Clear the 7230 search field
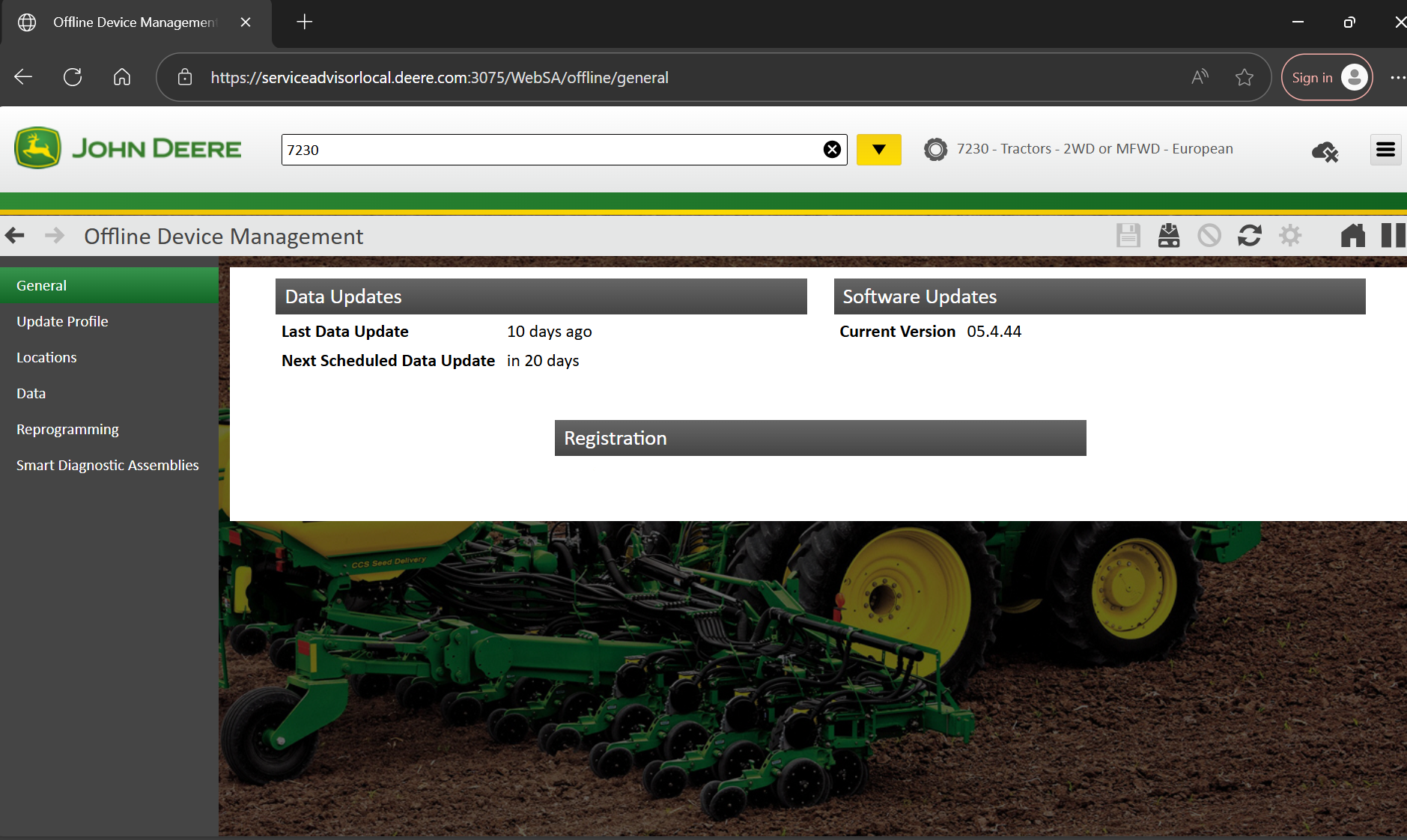The image size is (1407, 840). (832, 150)
